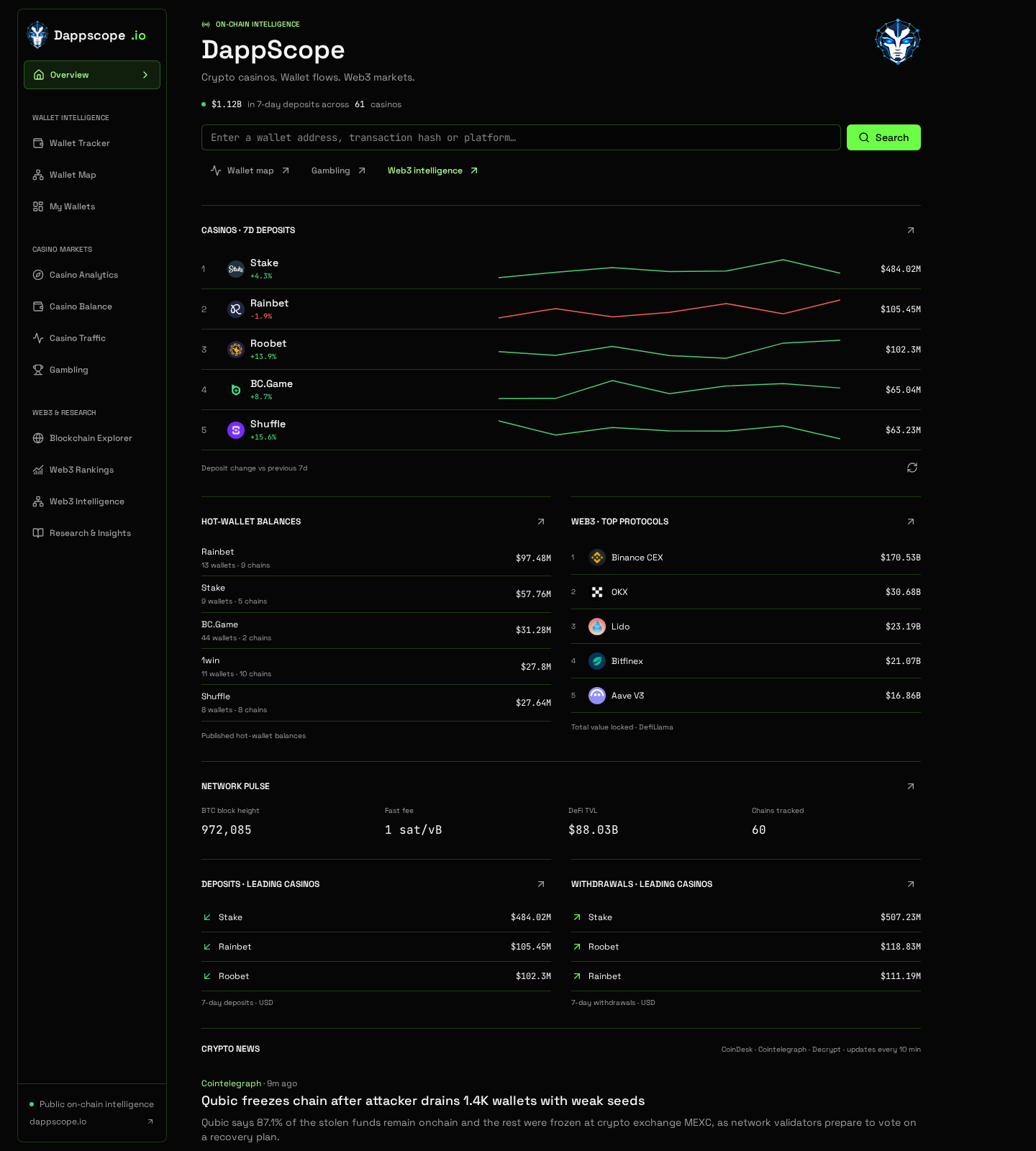Select the 1win hot-wallet row
This screenshot has width=1036, height=1151.
coord(376,667)
